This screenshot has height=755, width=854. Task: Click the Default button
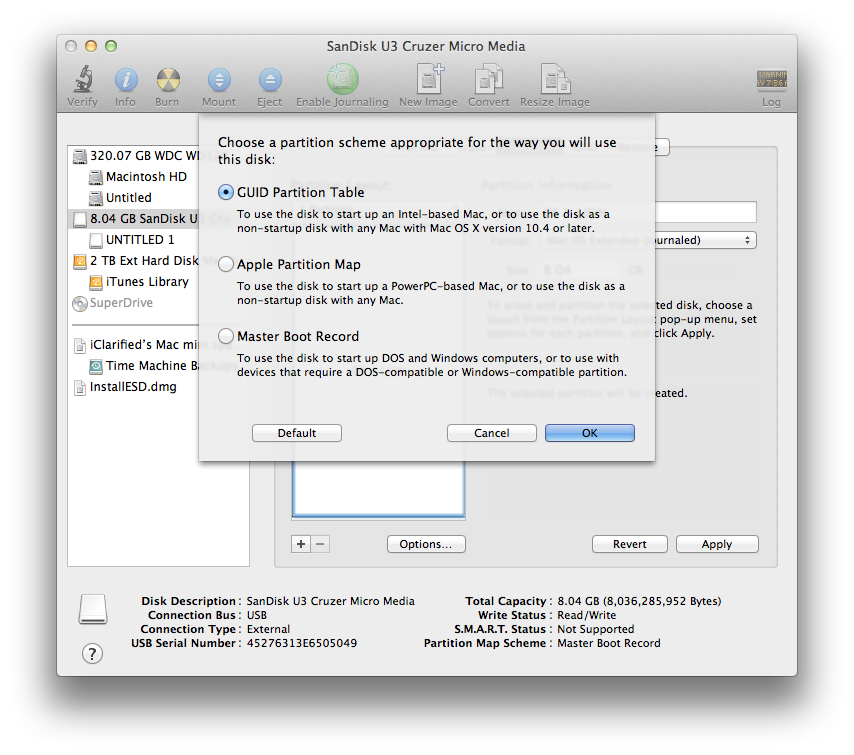(297, 433)
